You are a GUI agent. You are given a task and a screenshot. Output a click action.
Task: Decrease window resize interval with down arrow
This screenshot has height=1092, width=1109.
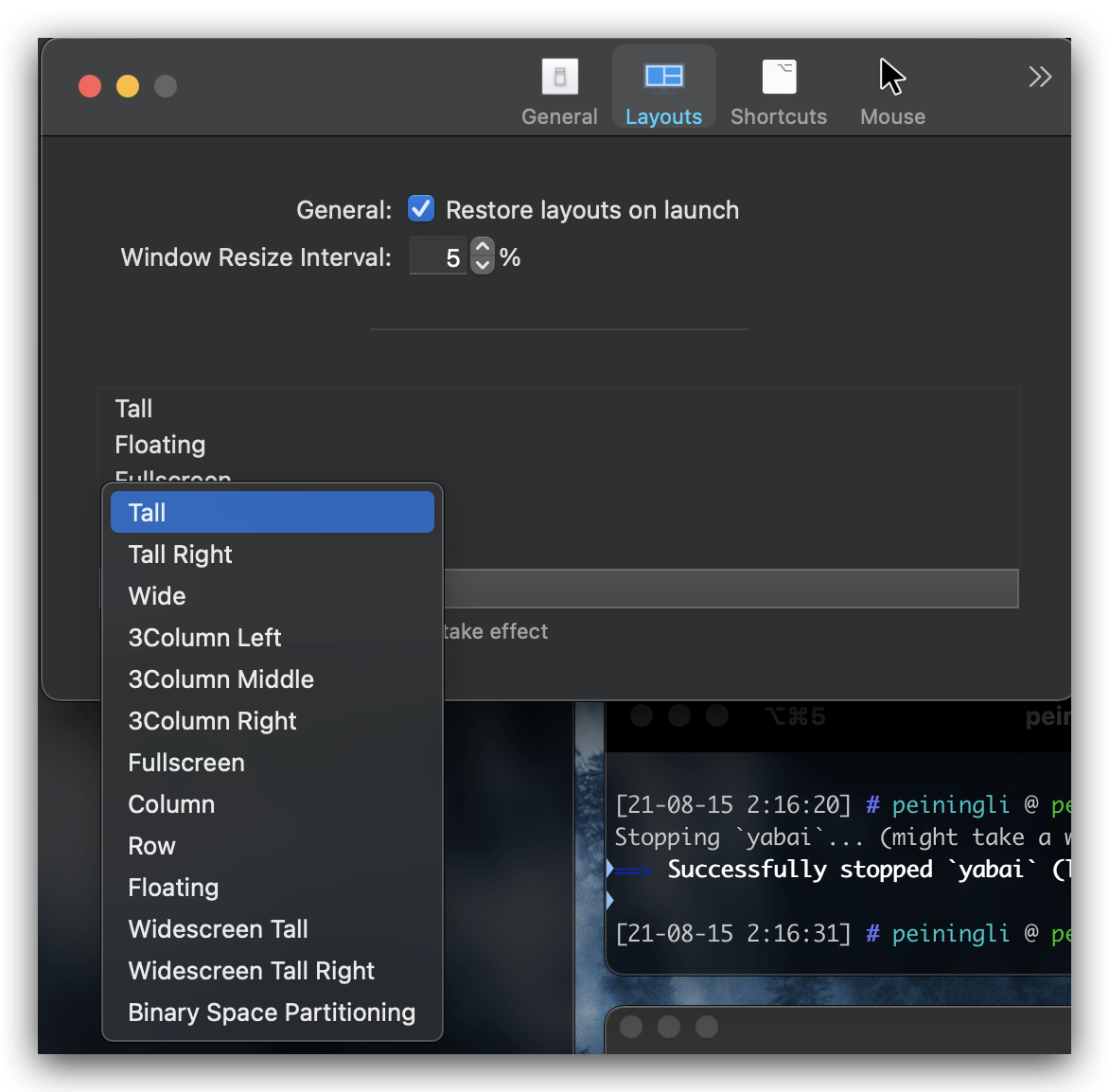[483, 265]
